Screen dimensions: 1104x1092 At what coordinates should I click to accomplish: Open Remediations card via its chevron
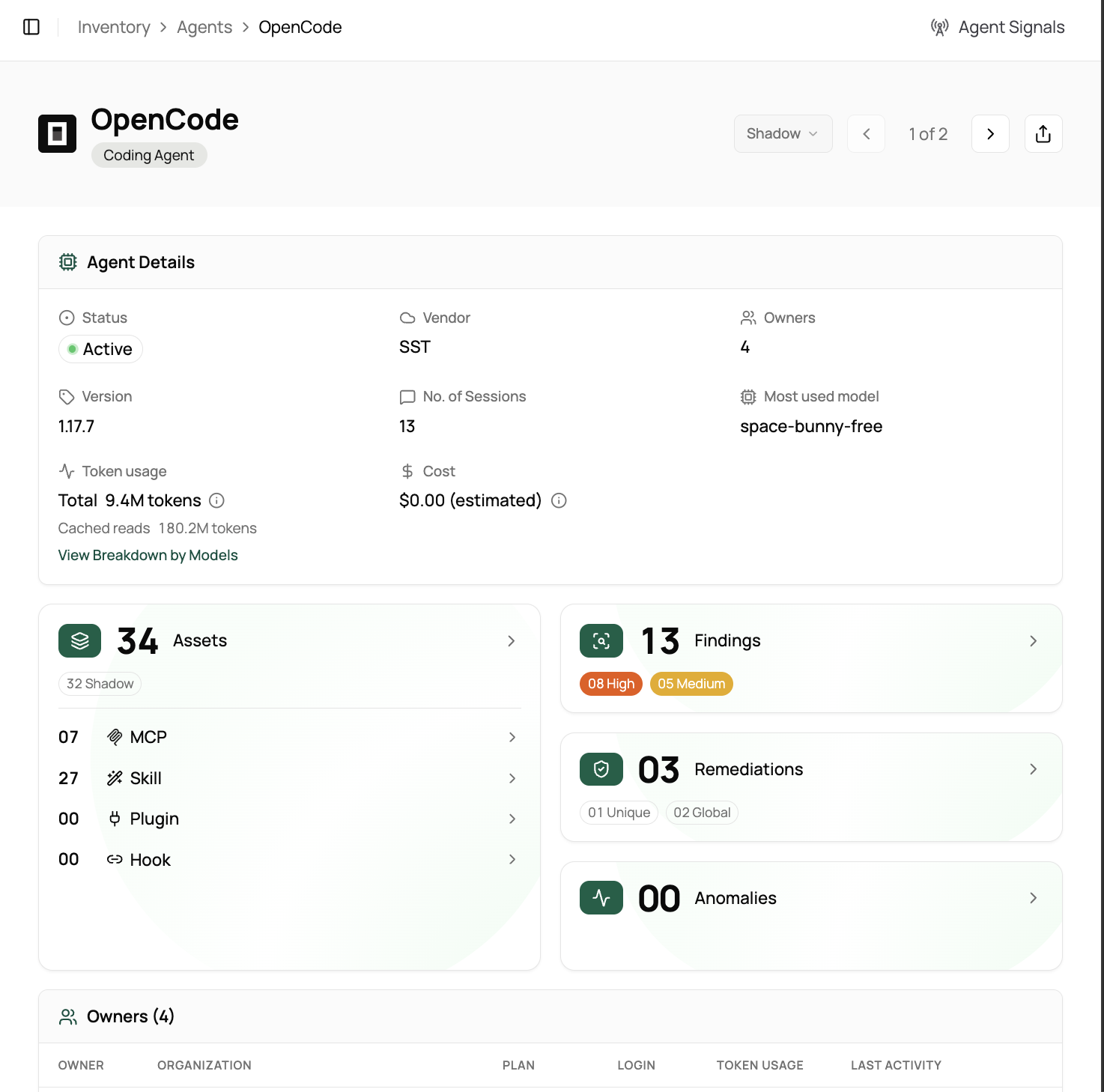tap(1034, 769)
